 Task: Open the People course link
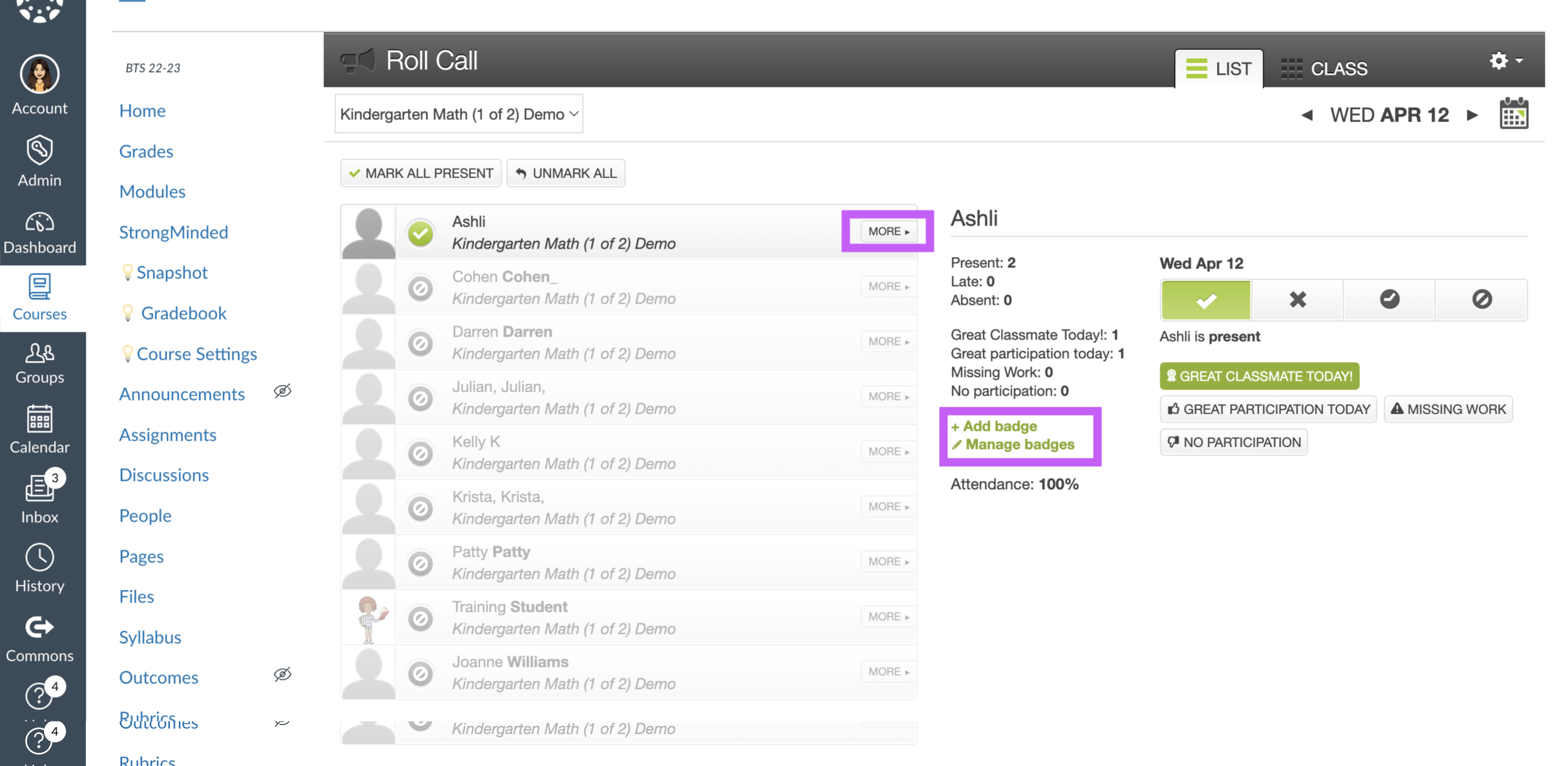[145, 515]
